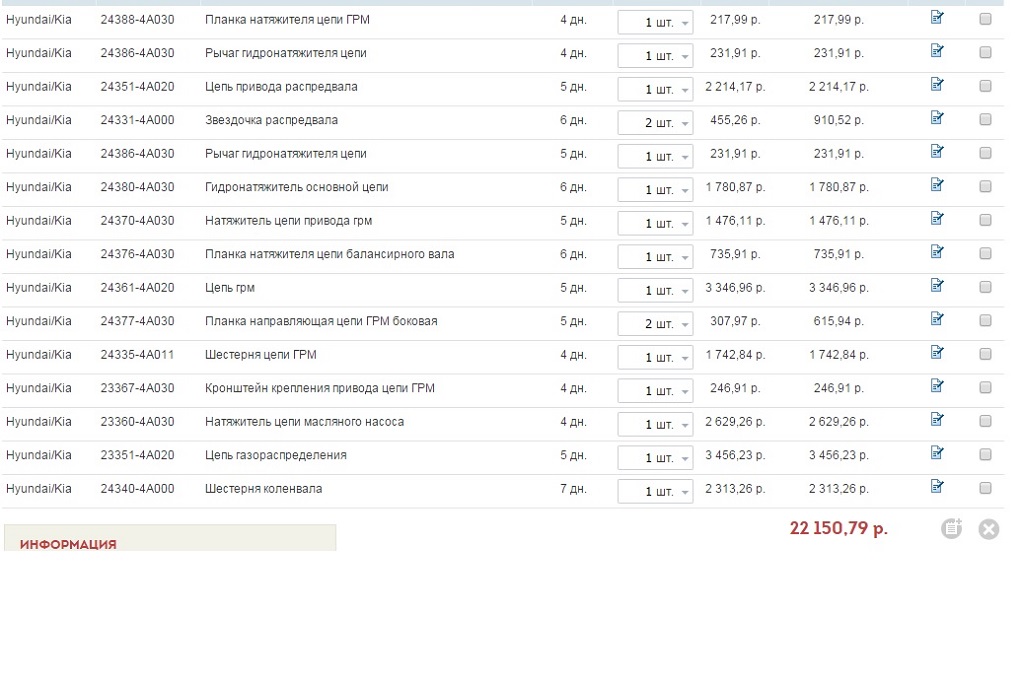
Task: Select checkbox for part 24335-4A011
Action: point(985,354)
